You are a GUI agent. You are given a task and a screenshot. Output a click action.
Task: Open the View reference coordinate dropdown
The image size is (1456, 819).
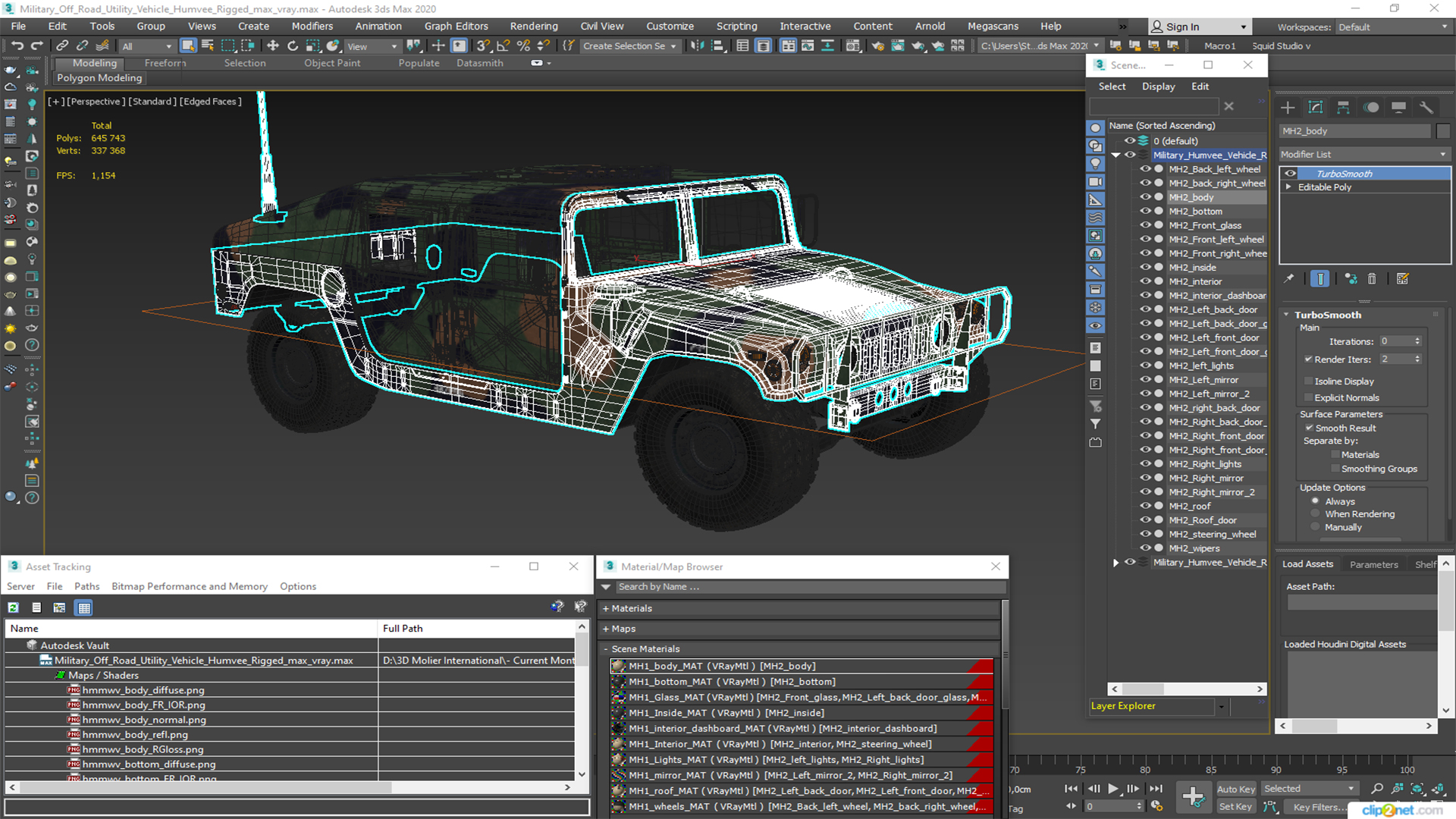coord(372,46)
